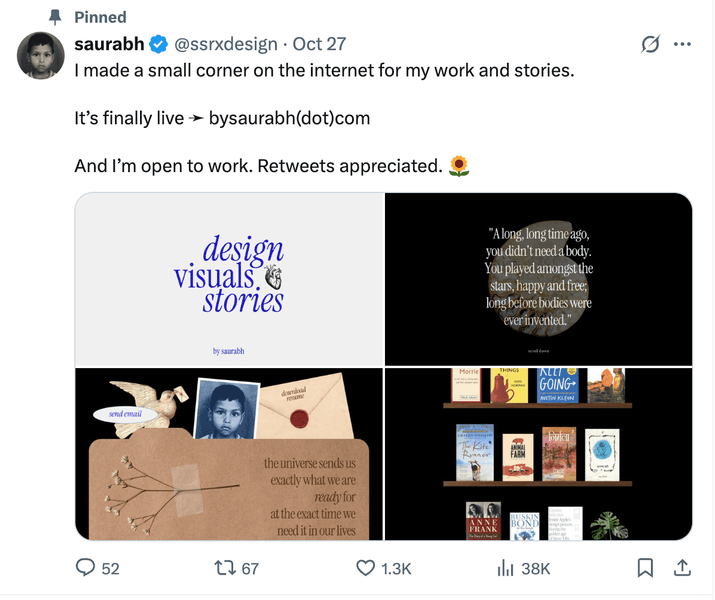The image size is (715, 600).
Task: Click the Oct 27 timestamp
Action: coord(319,44)
